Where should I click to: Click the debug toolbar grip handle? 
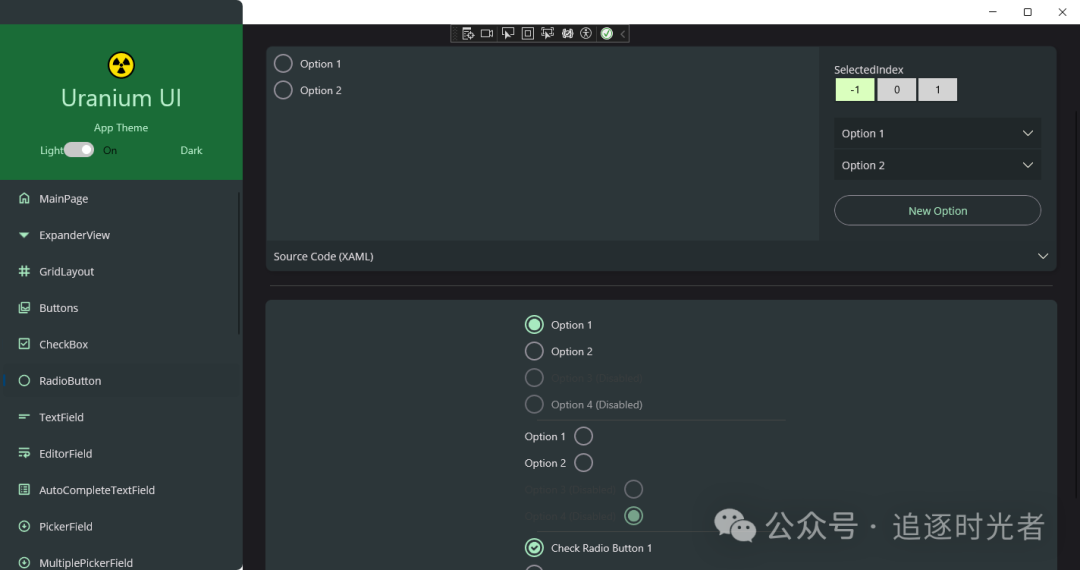pyautogui.click(x=455, y=33)
